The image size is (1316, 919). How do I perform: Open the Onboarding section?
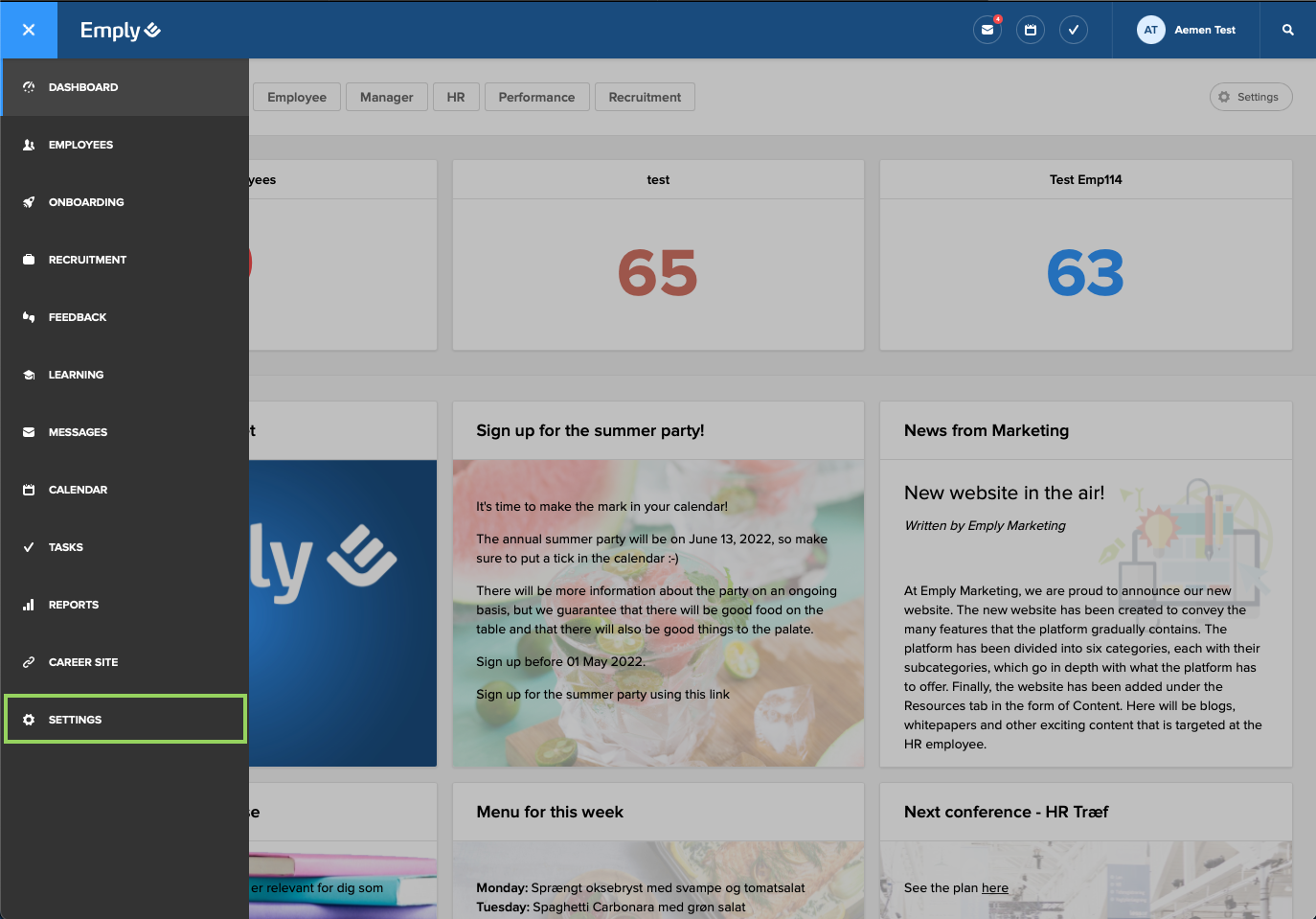(x=86, y=201)
